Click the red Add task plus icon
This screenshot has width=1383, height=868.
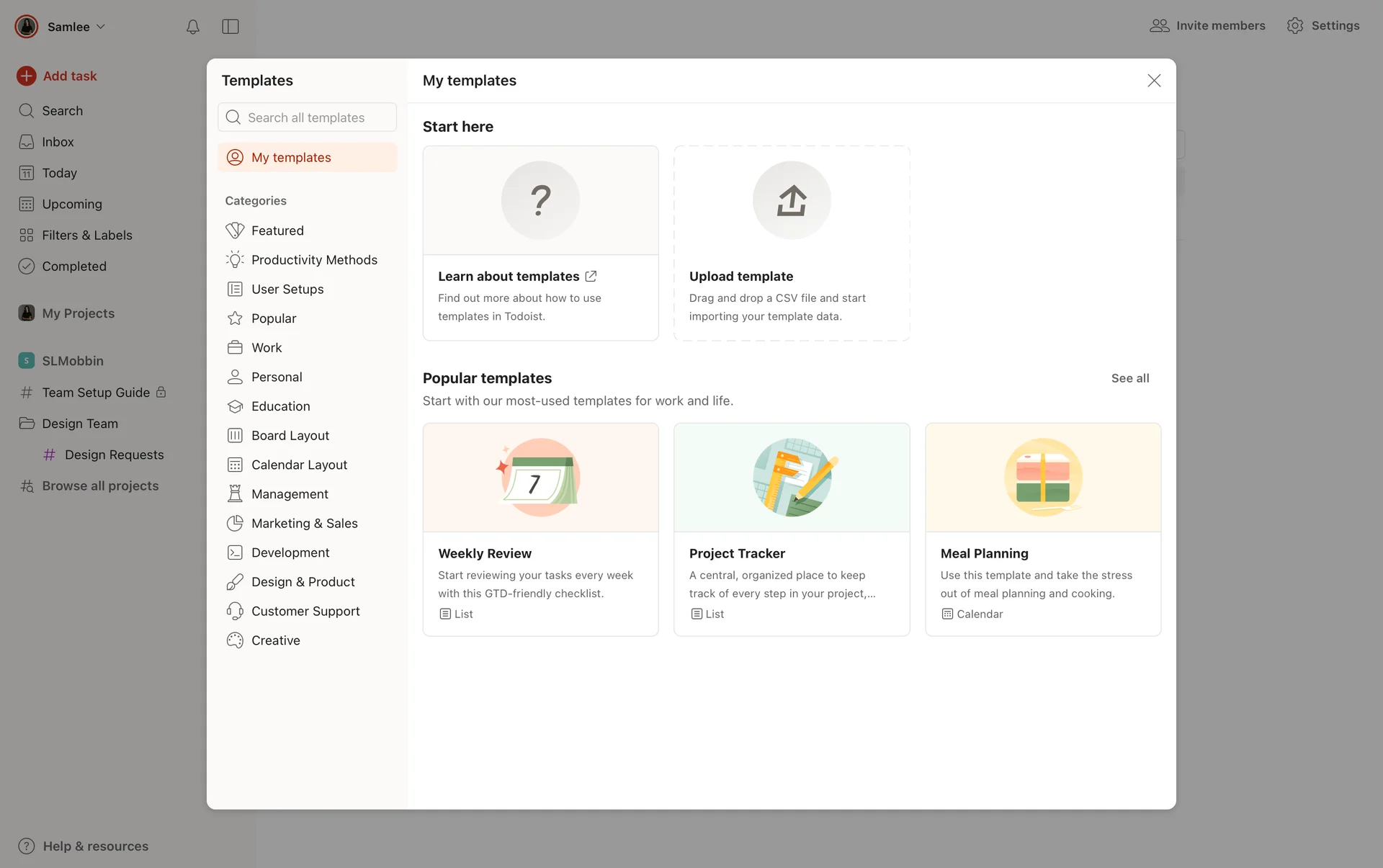click(27, 76)
